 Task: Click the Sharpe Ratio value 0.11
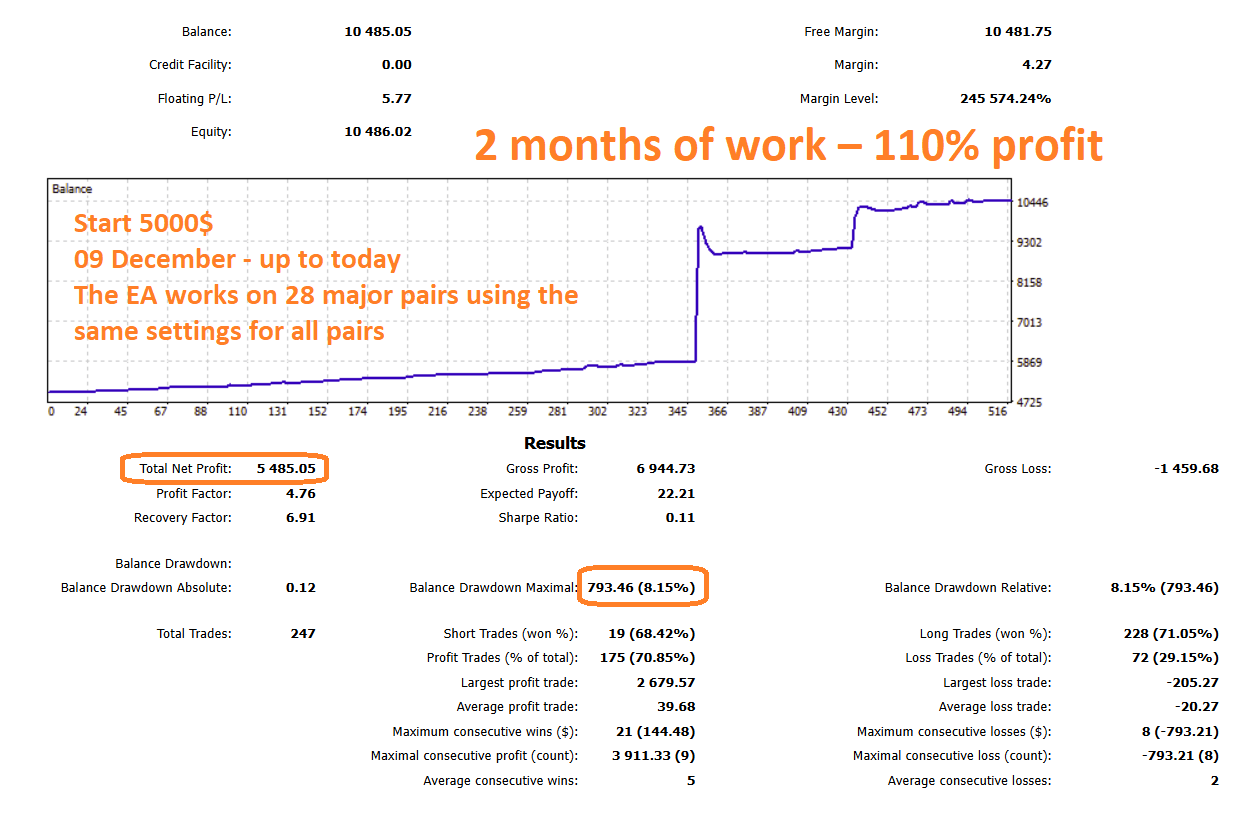pyautogui.click(x=680, y=519)
